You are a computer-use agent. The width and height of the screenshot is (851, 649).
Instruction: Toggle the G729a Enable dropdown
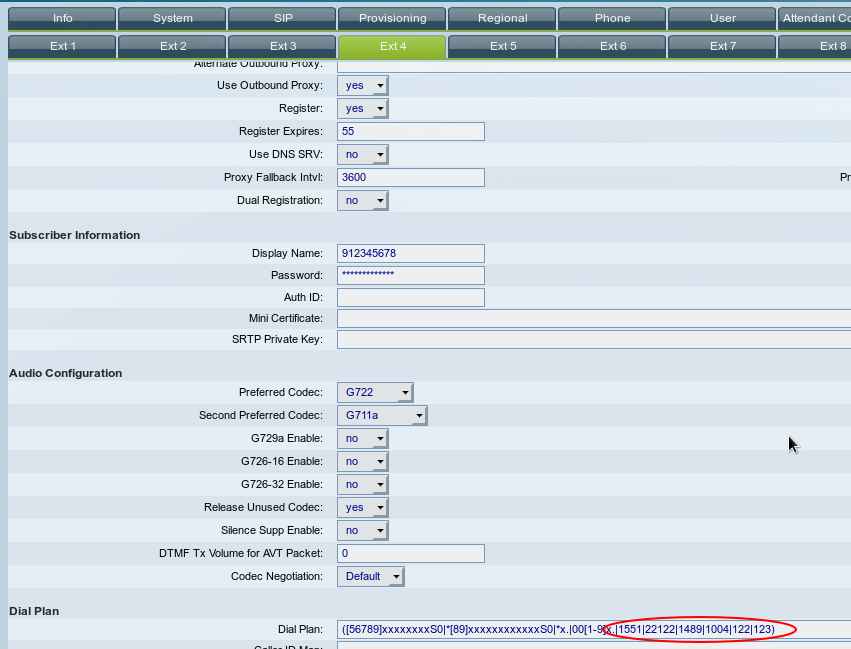pyautogui.click(x=363, y=438)
